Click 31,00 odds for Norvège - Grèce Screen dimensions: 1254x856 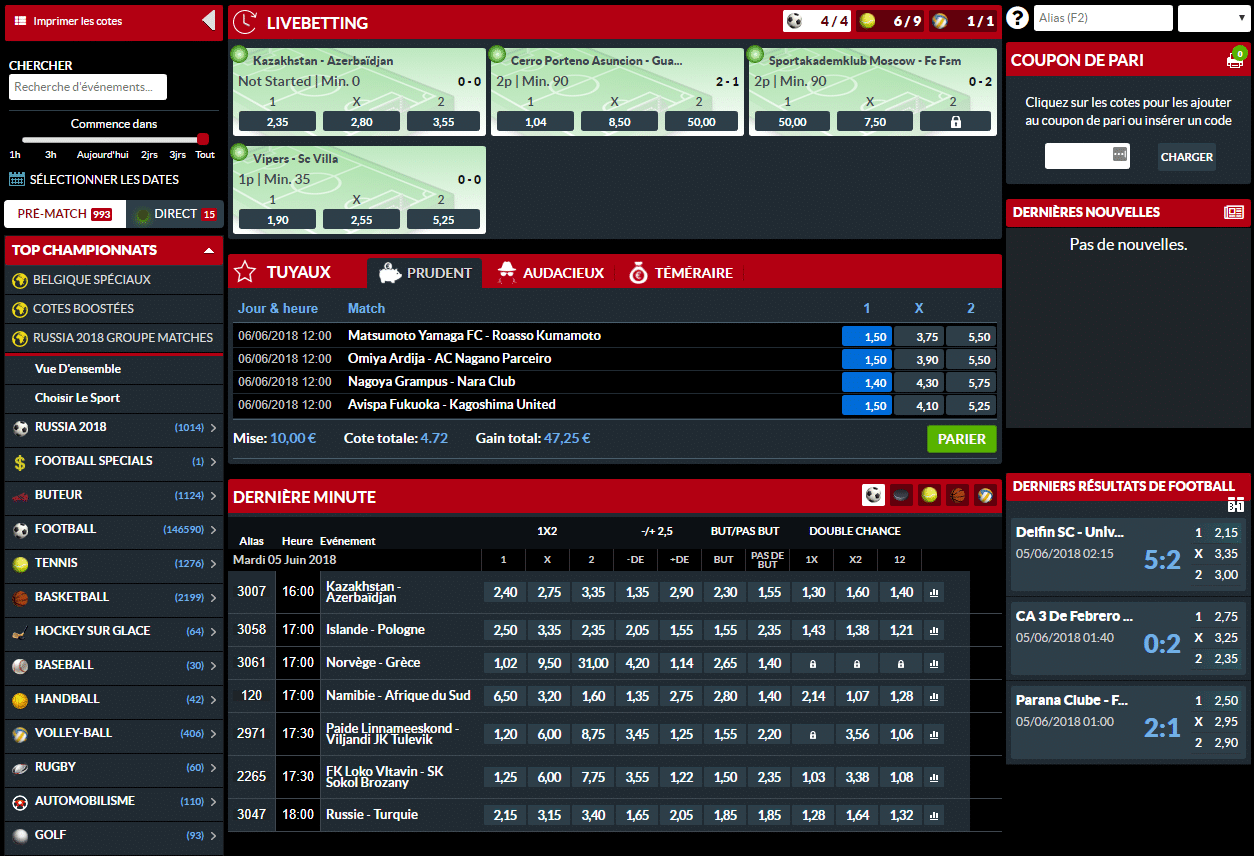tap(593, 663)
